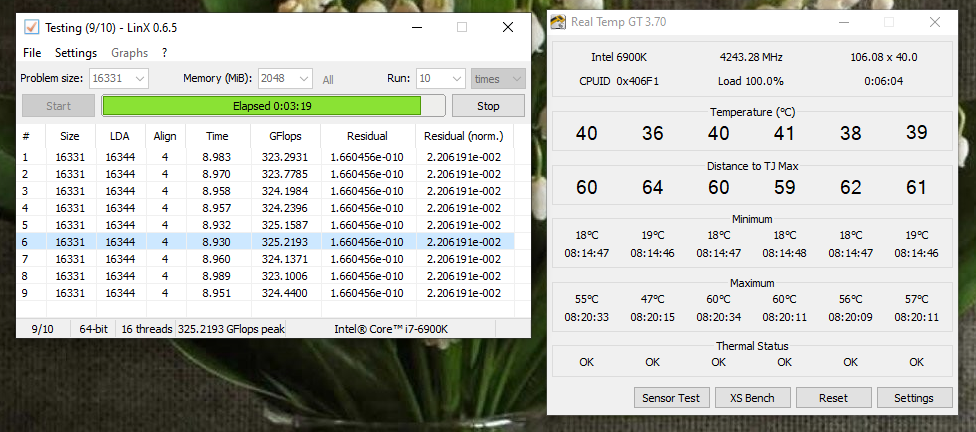
Task: Click the Align column header
Action: [165, 136]
